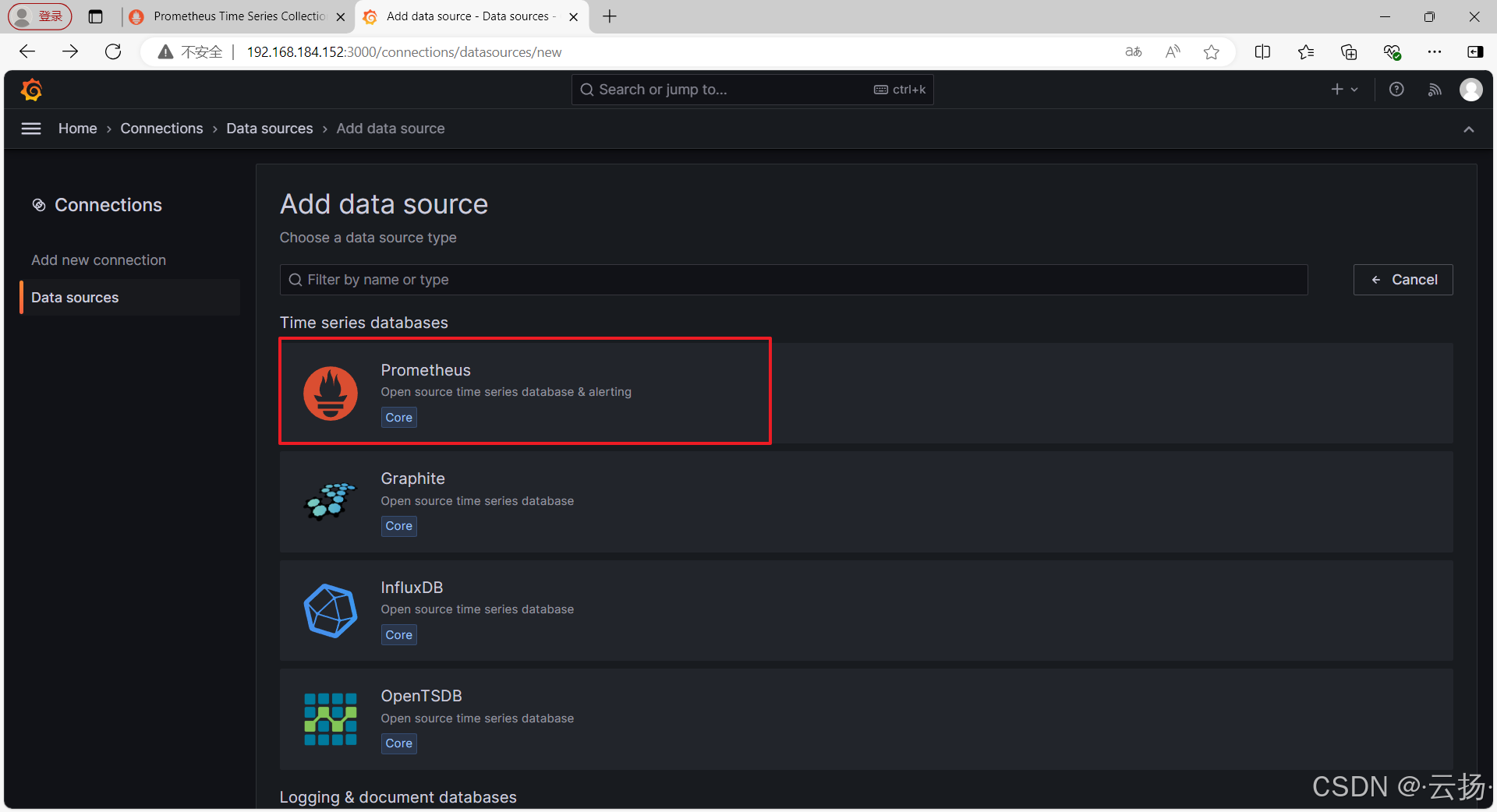The image size is (1497, 812).
Task: Reload the current page
Action: point(113,52)
